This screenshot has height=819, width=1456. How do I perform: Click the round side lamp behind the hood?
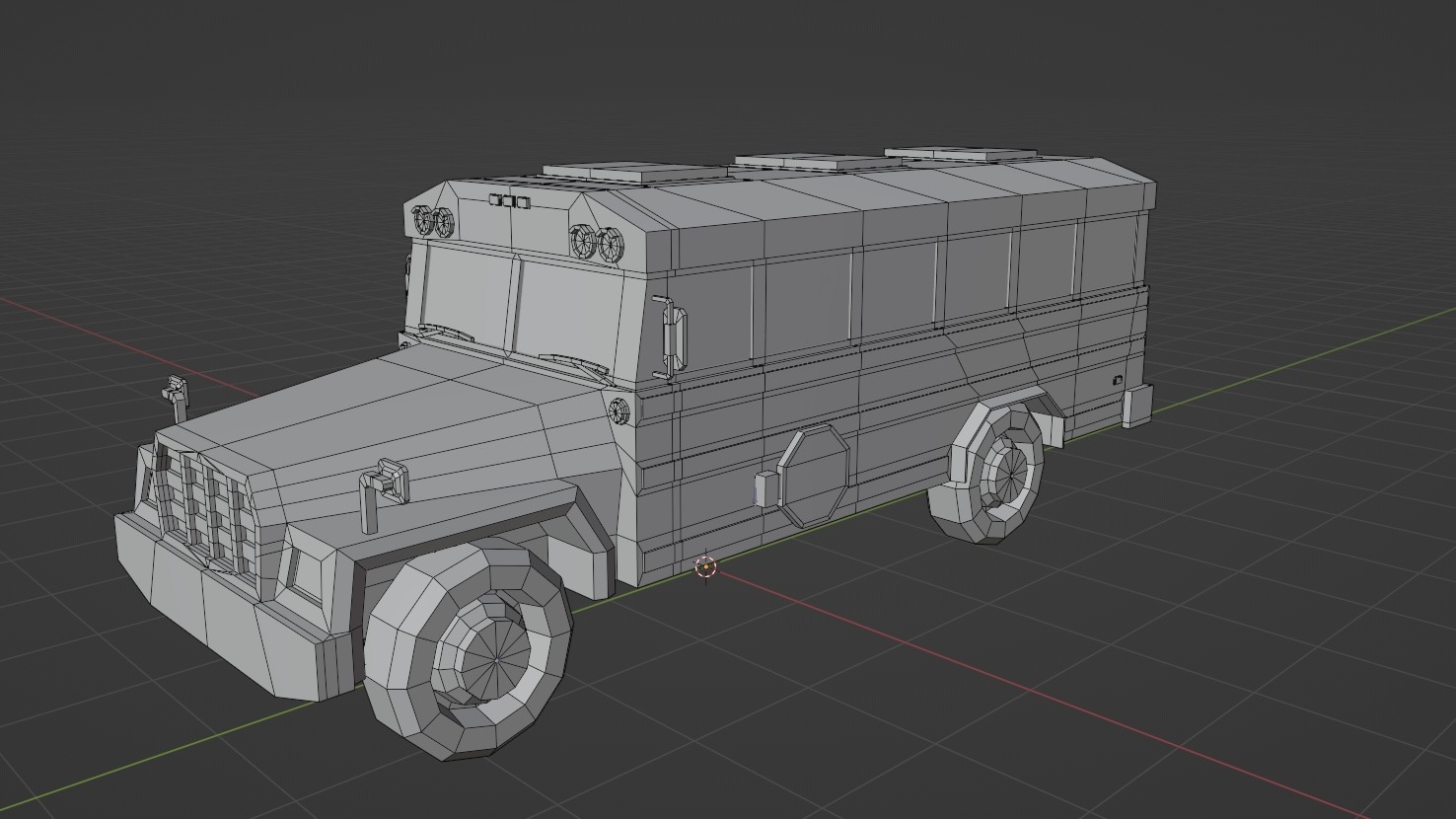pyautogui.click(x=620, y=410)
